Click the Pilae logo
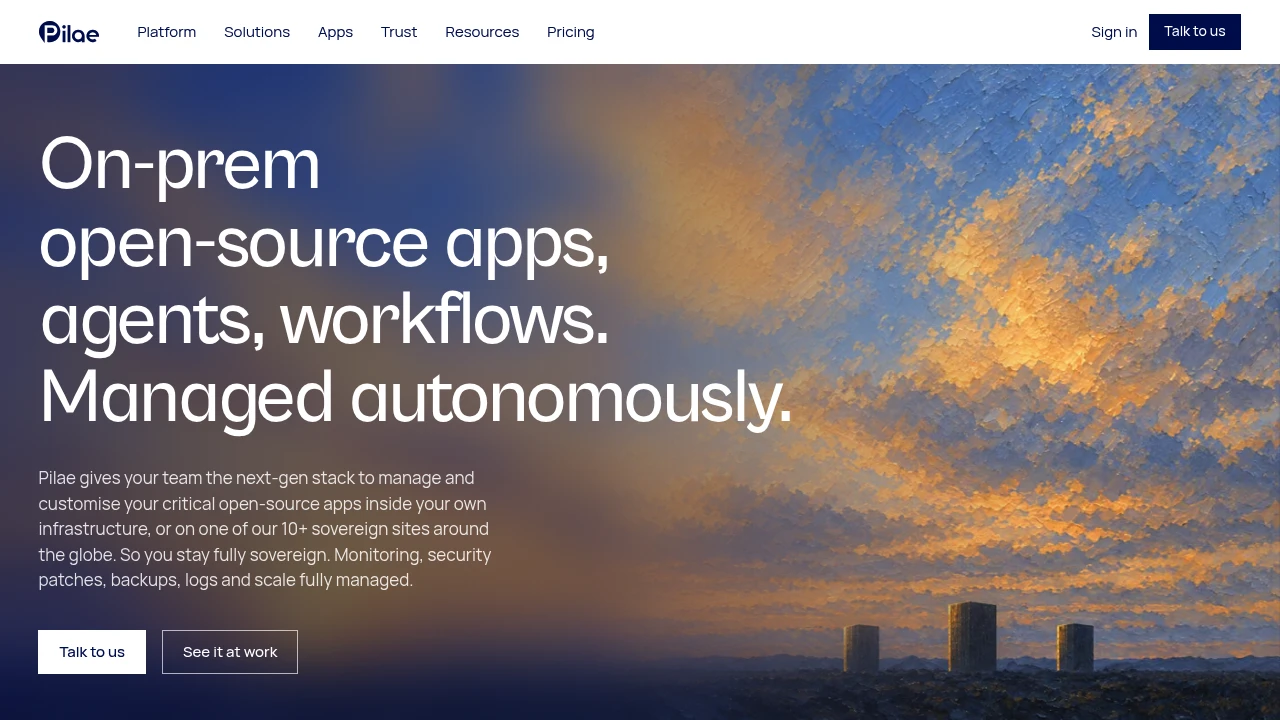The height and width of the screenshot is (720, 1280). [x=69, y=32]
